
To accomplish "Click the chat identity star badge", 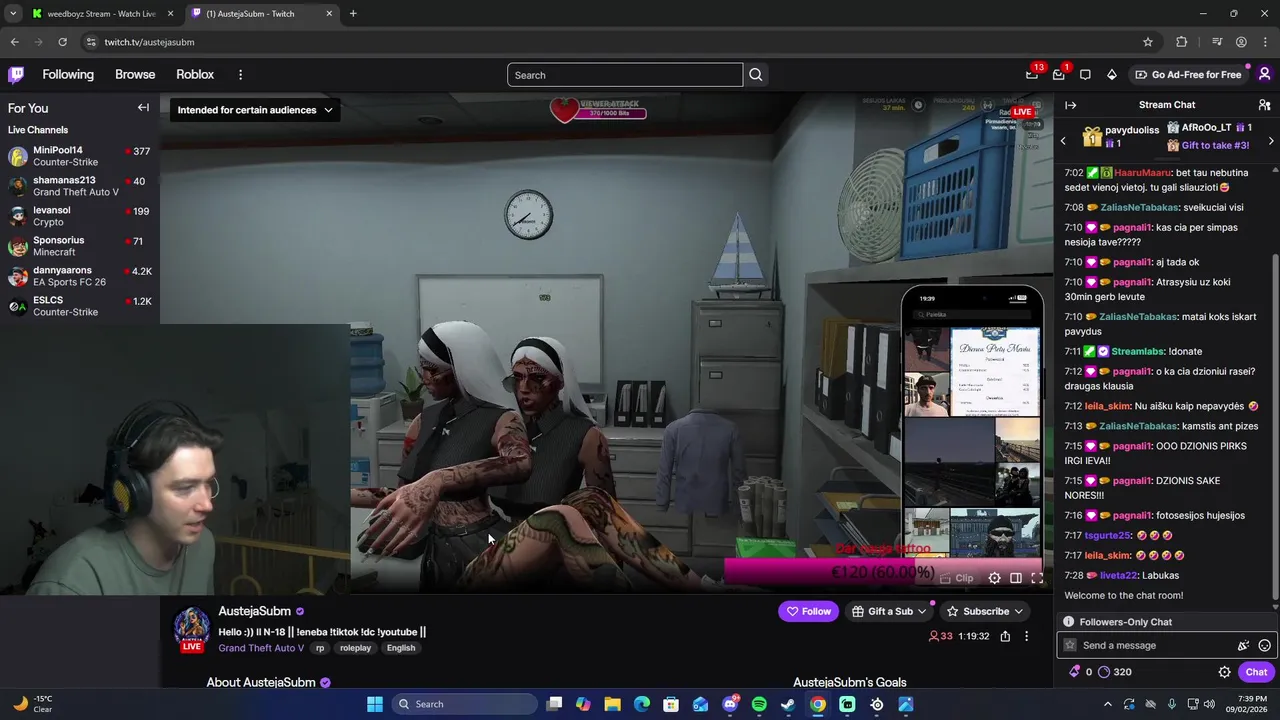I will click(1070, 646).
